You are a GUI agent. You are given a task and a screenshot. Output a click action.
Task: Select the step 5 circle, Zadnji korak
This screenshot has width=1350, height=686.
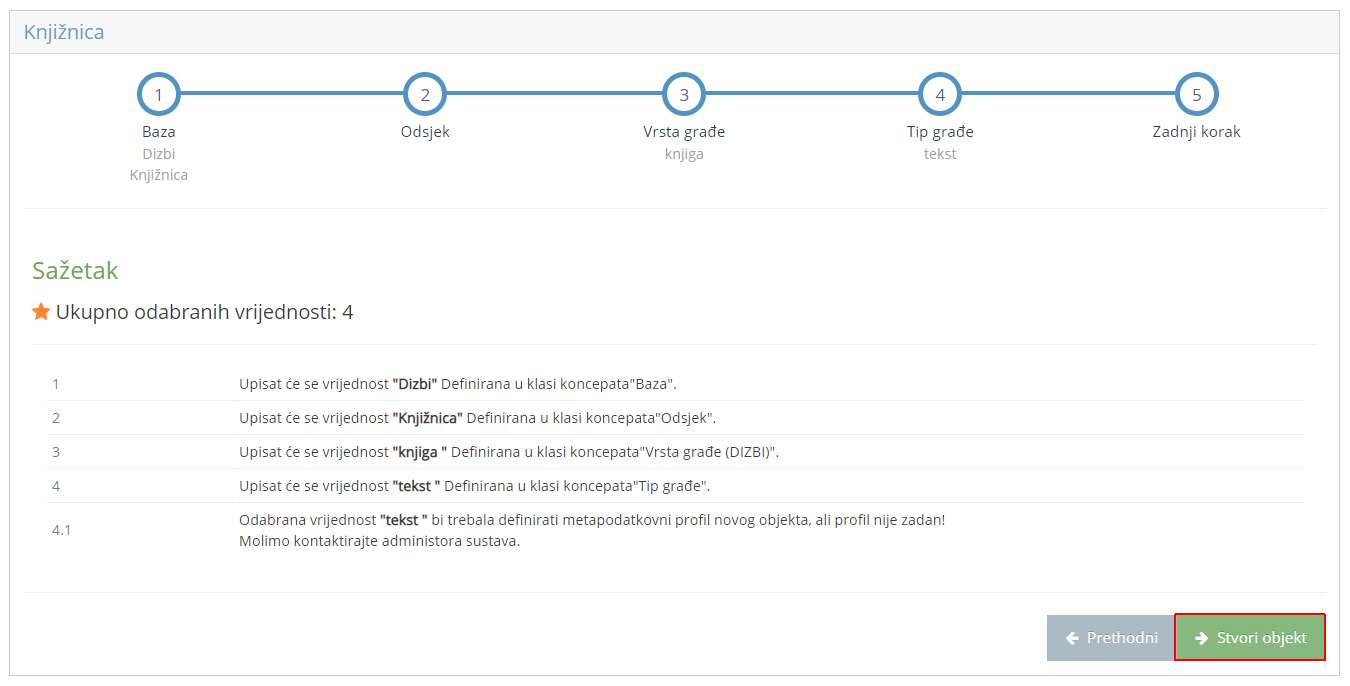tap(1196, 95)
